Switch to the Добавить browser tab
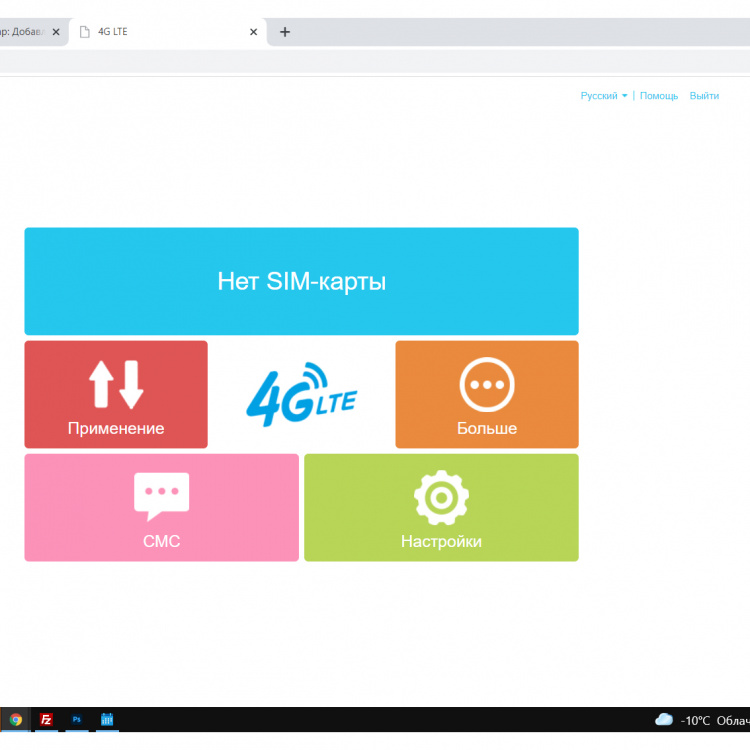Image resolution: width=750 pixels, height=750 pixels. click(22, 32)
